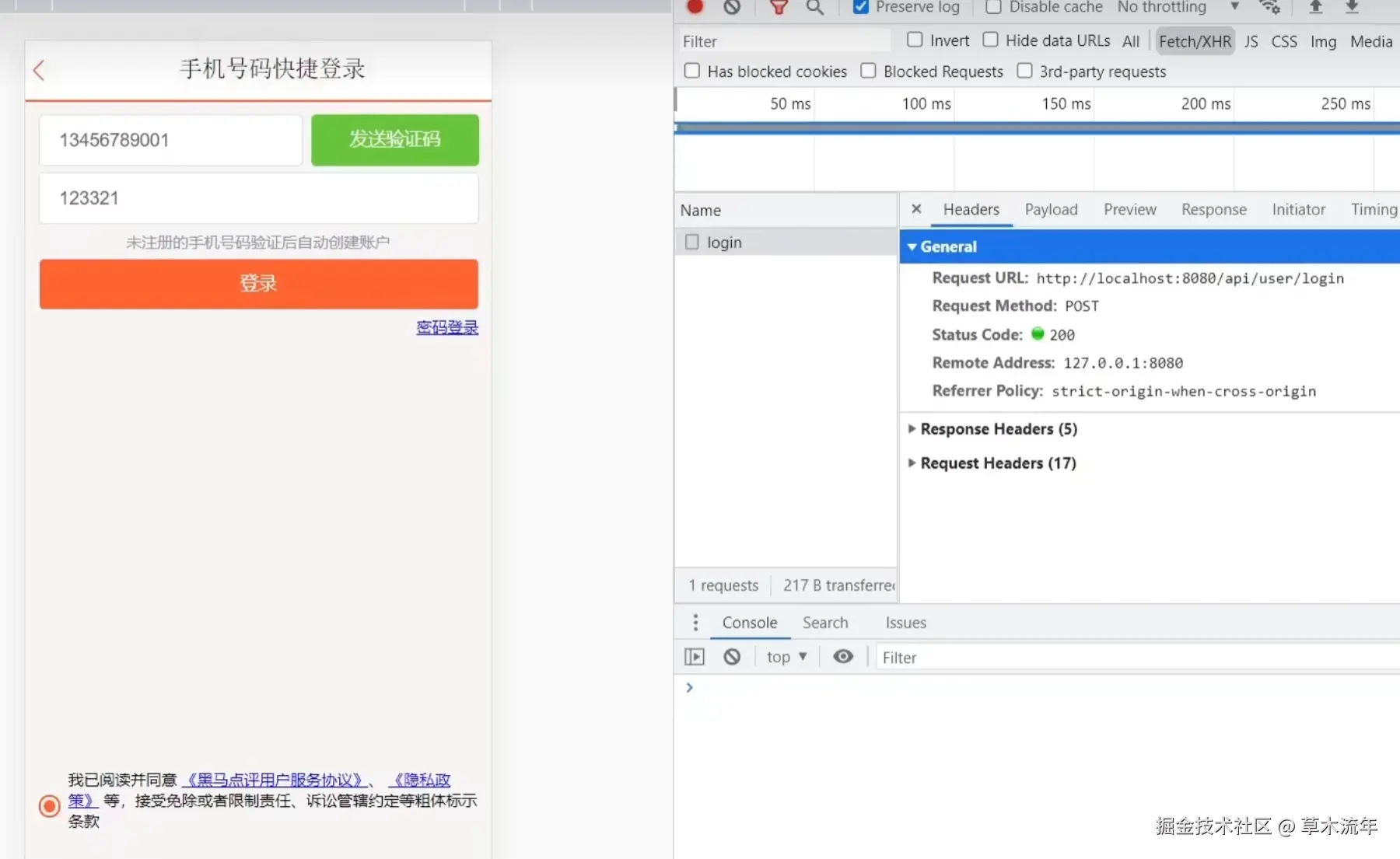The height and width of the screenshot is (859, 1400).
Task: Toggle the network filter funnel
Action: pos(778,6)
